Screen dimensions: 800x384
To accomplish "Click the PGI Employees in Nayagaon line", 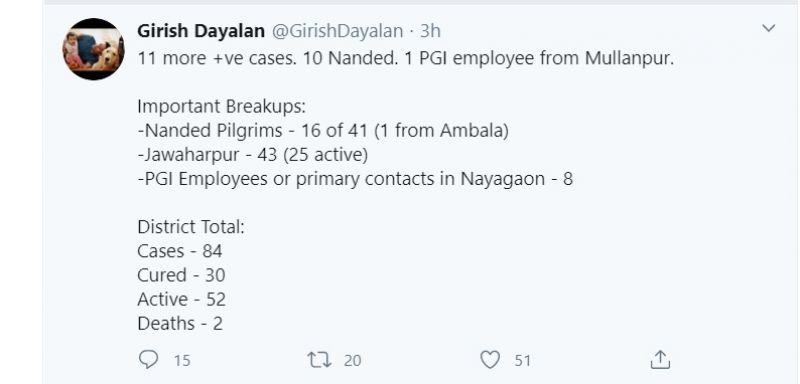I will click(x=355, y=179).
